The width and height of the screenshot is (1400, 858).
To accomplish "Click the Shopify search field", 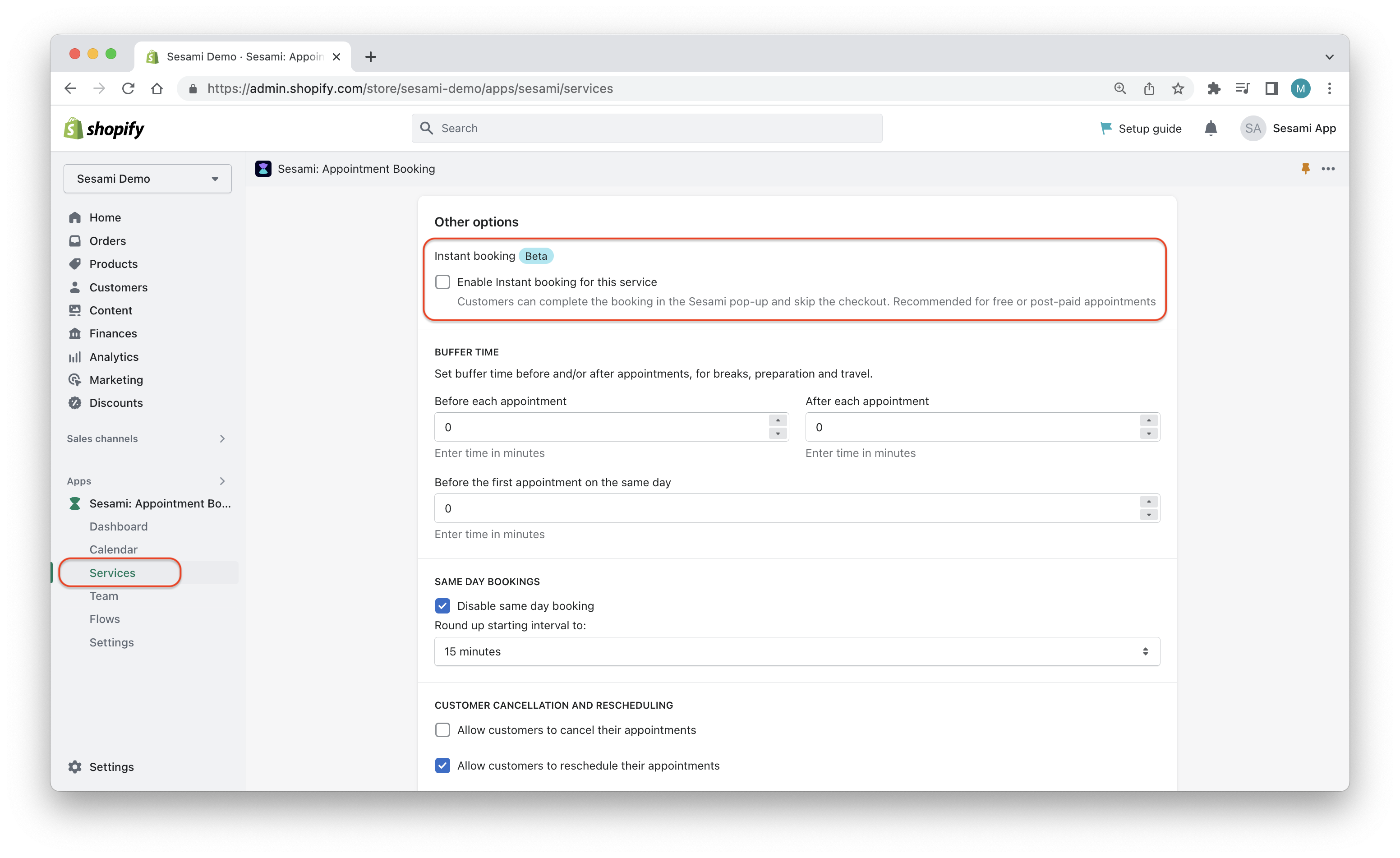I will pos(647,129).
